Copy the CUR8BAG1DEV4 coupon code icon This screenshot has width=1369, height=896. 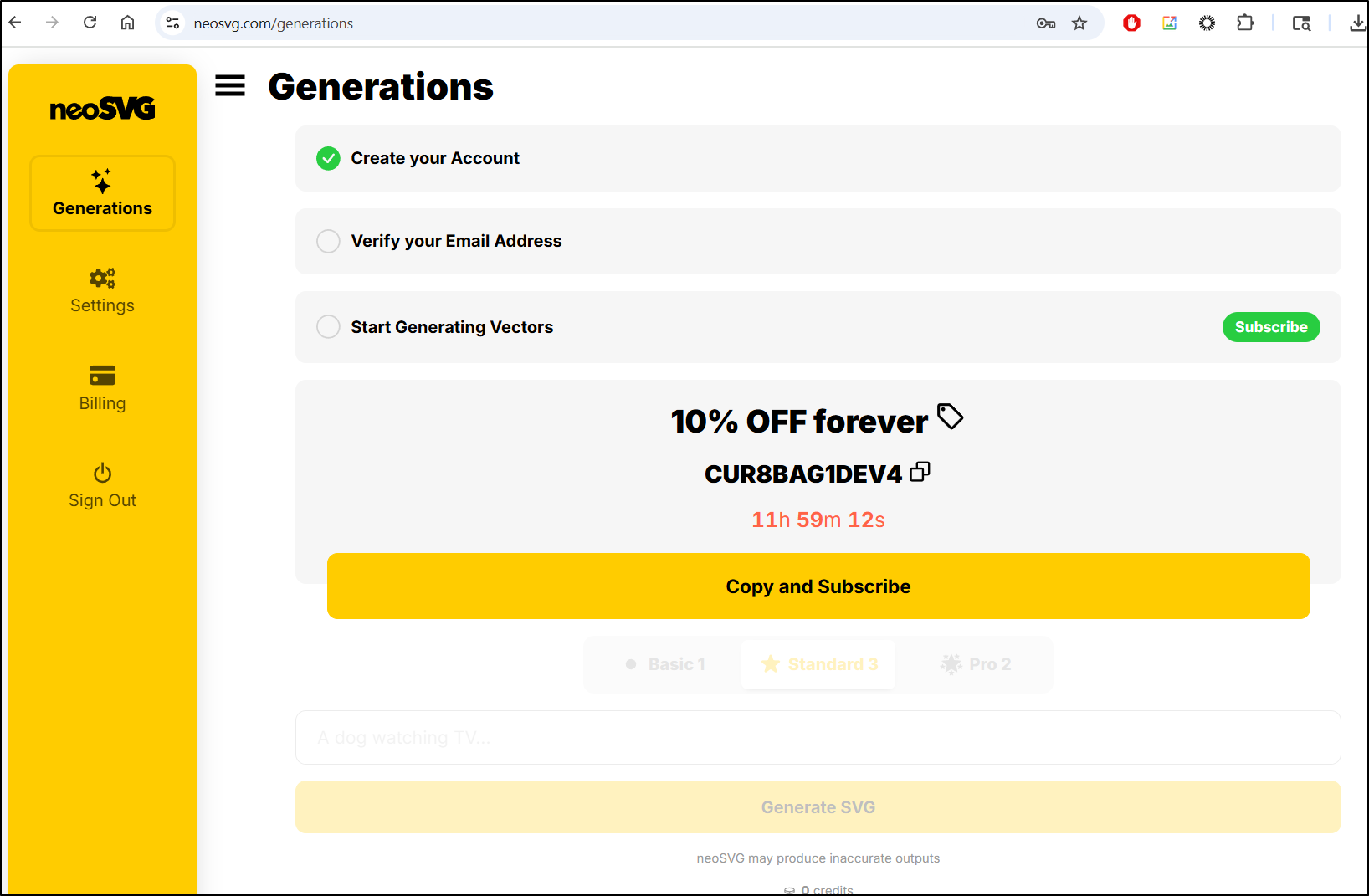tap(920, 472)
